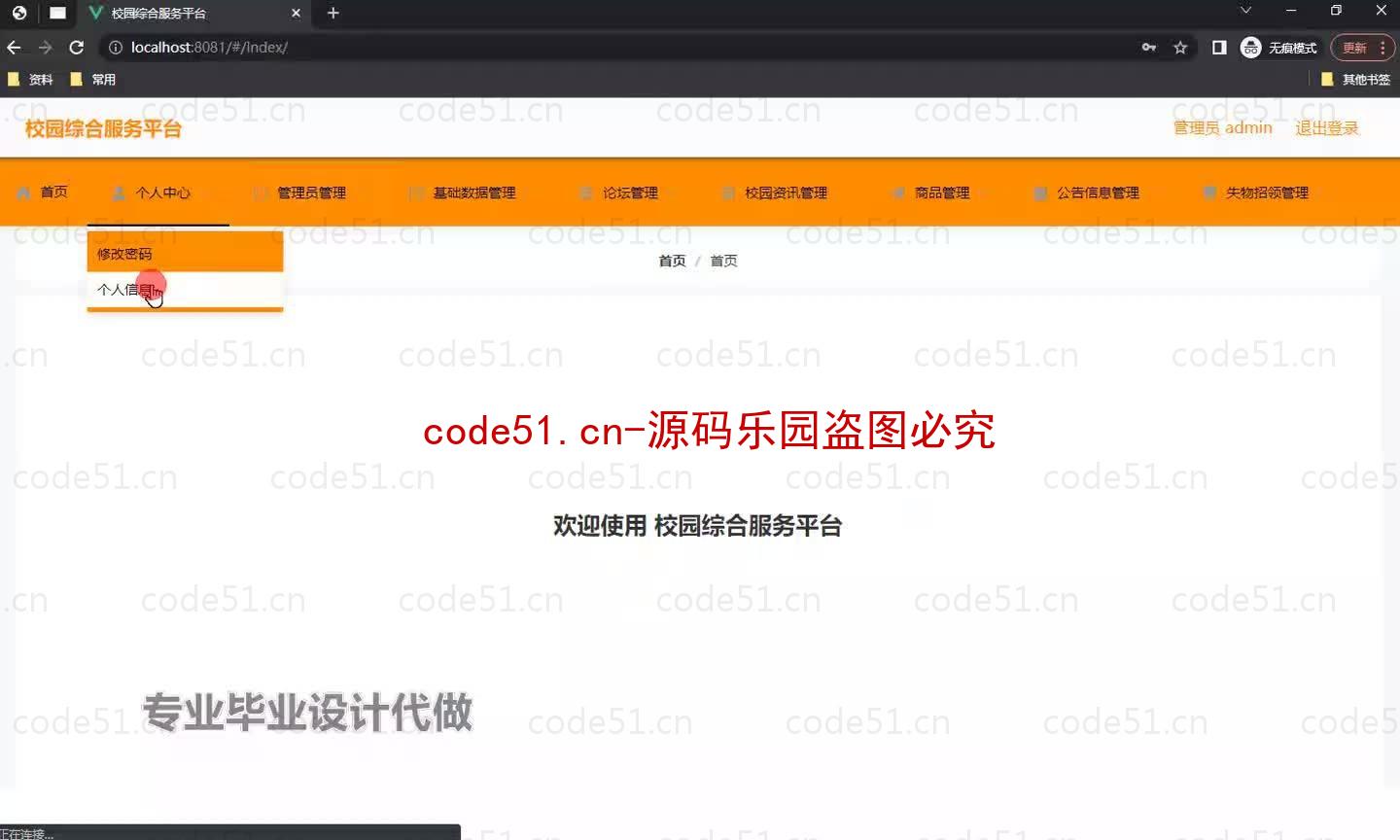Viewport: 1400px width, 840px height.
Task: Open the browser three-dot menu
Action: coord(1382,48)
